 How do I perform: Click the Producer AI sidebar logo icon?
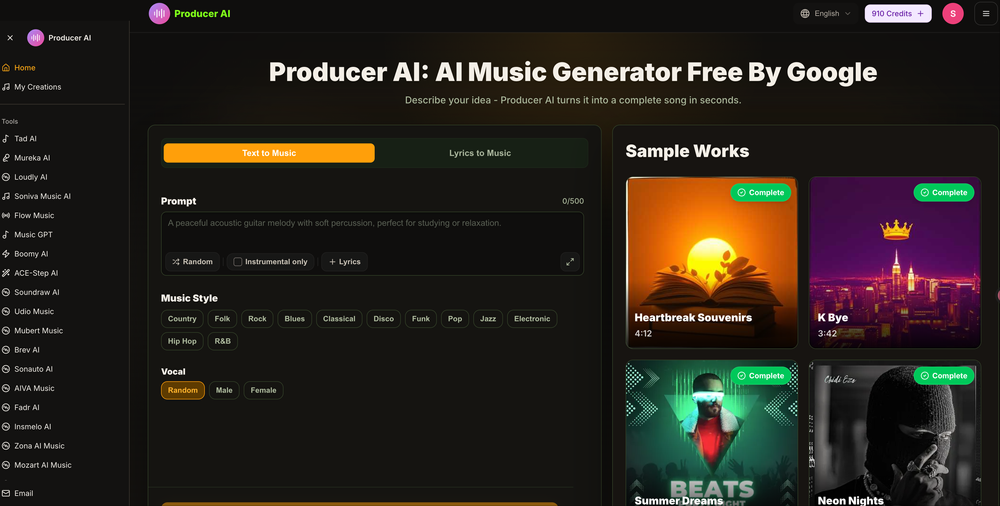[x=36, y=38]
